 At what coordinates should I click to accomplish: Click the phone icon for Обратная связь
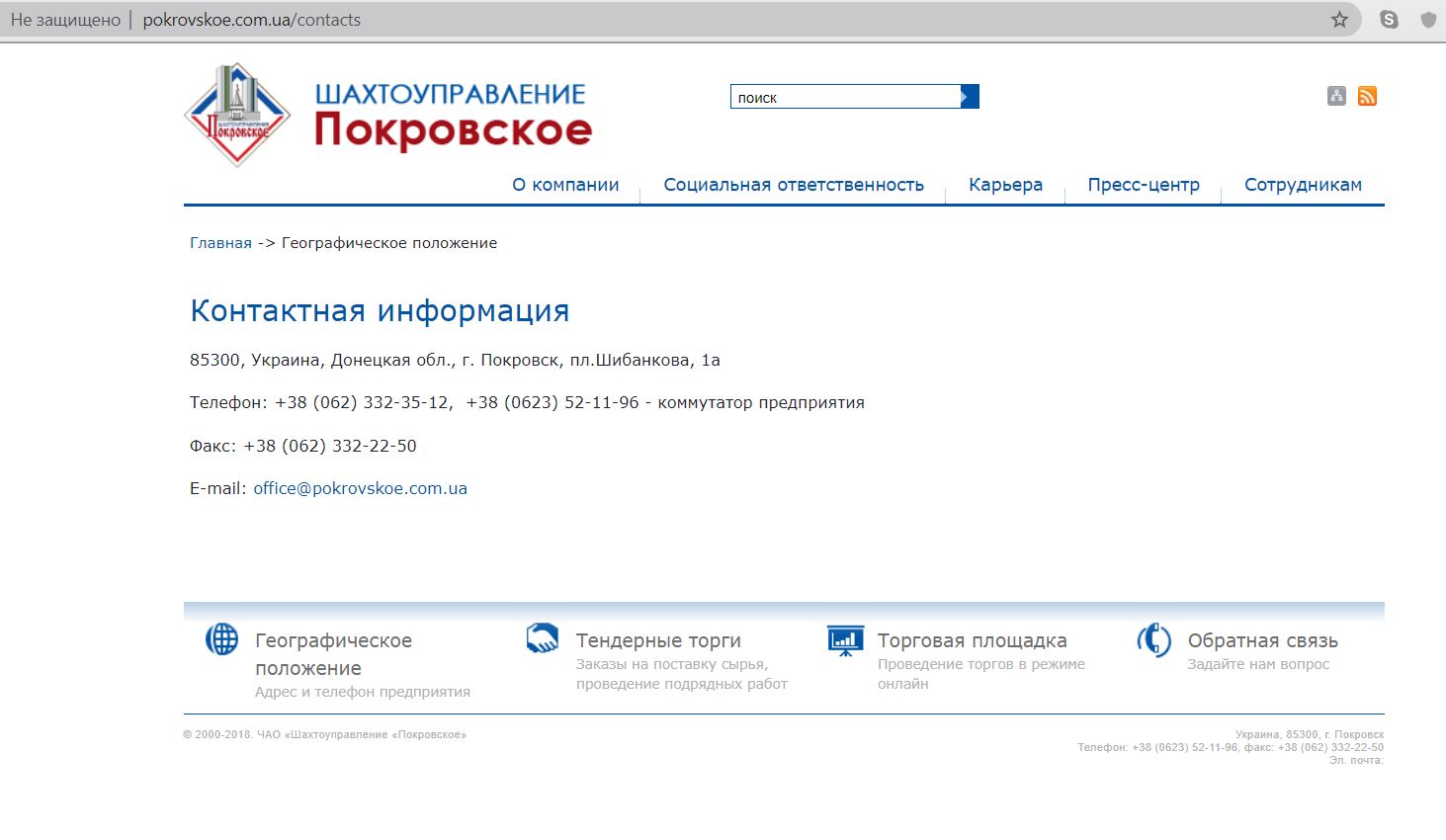(1153, 640)
